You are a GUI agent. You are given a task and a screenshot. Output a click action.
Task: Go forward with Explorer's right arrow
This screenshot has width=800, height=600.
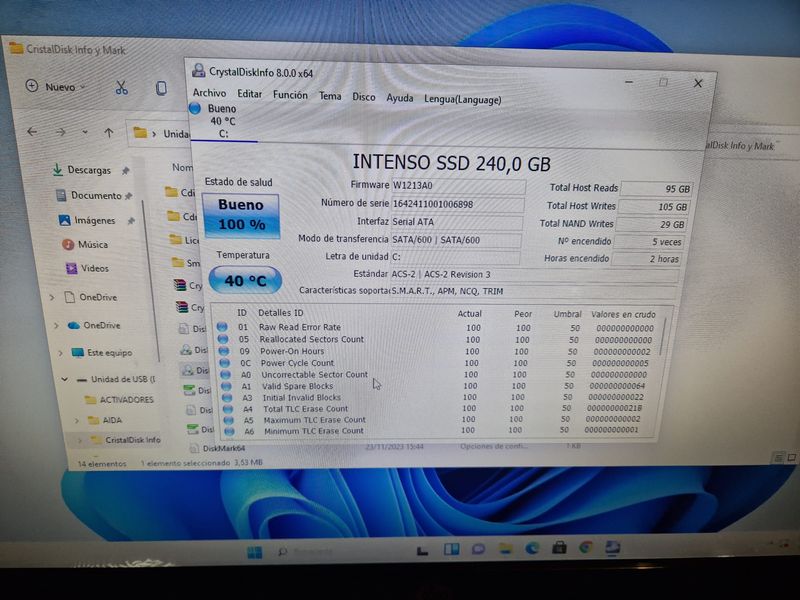[x=61, y=132]
